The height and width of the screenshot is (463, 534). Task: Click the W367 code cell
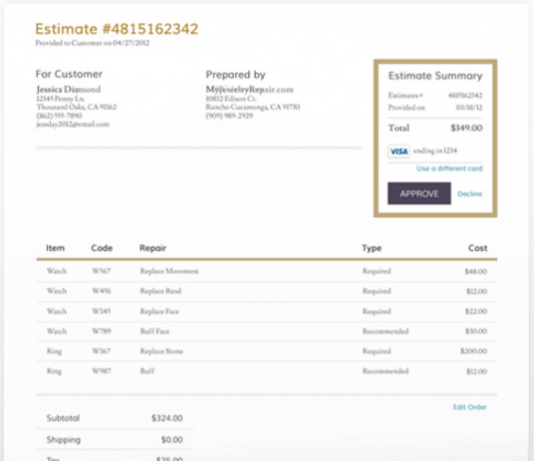click(101, 351)
